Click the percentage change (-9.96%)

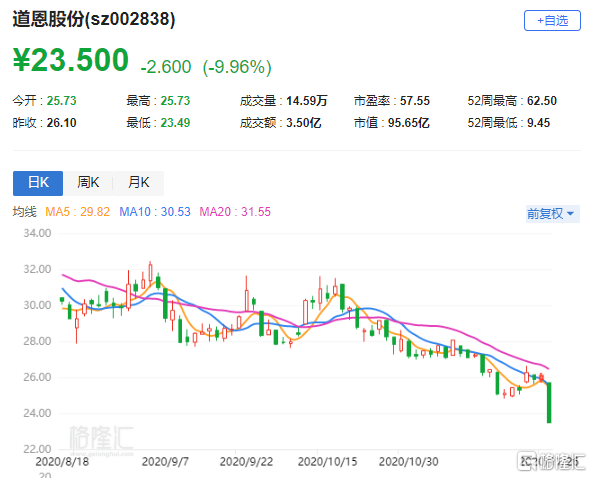coord(237,68)
